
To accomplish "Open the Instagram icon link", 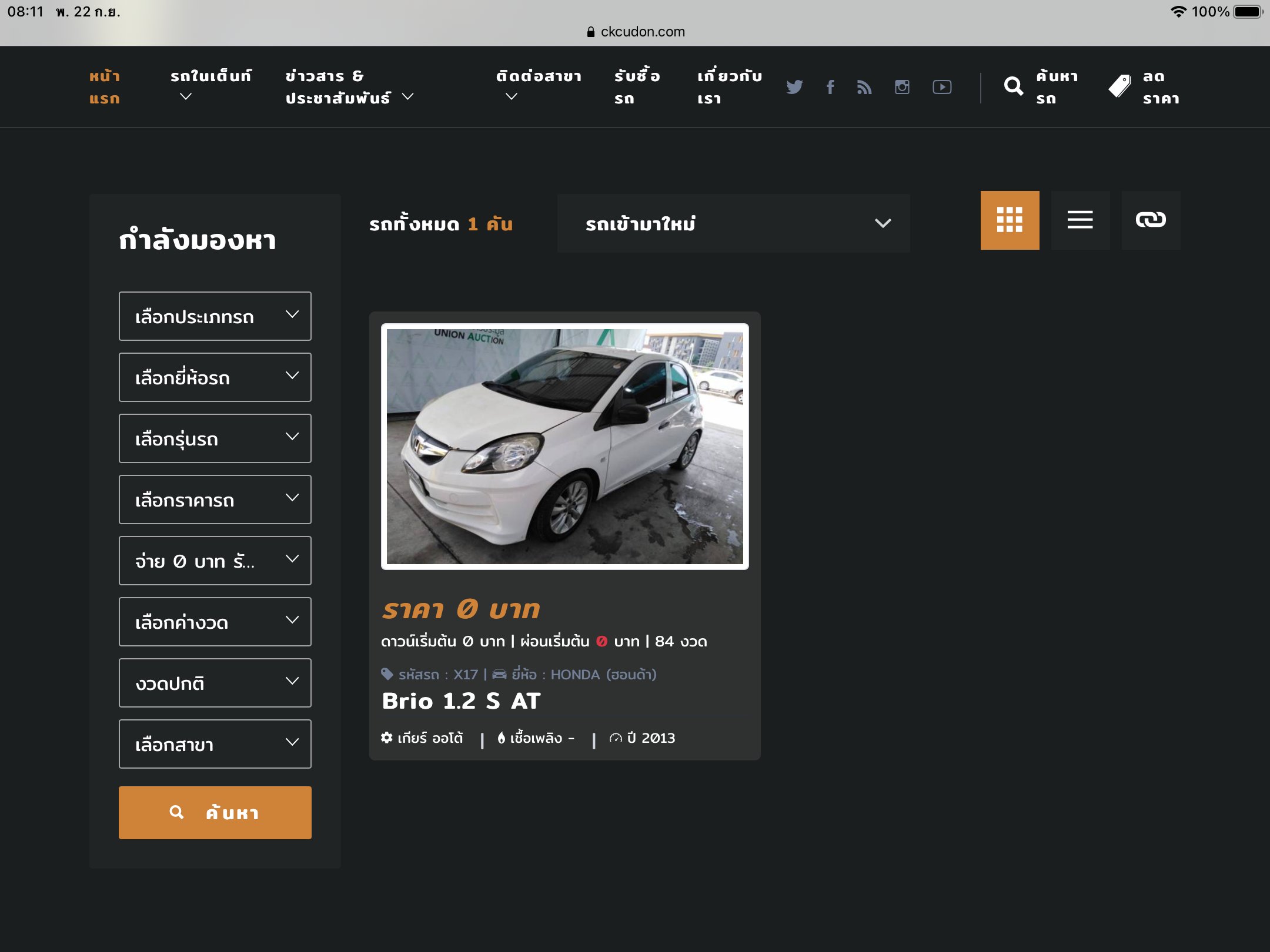I will (902, 87).
